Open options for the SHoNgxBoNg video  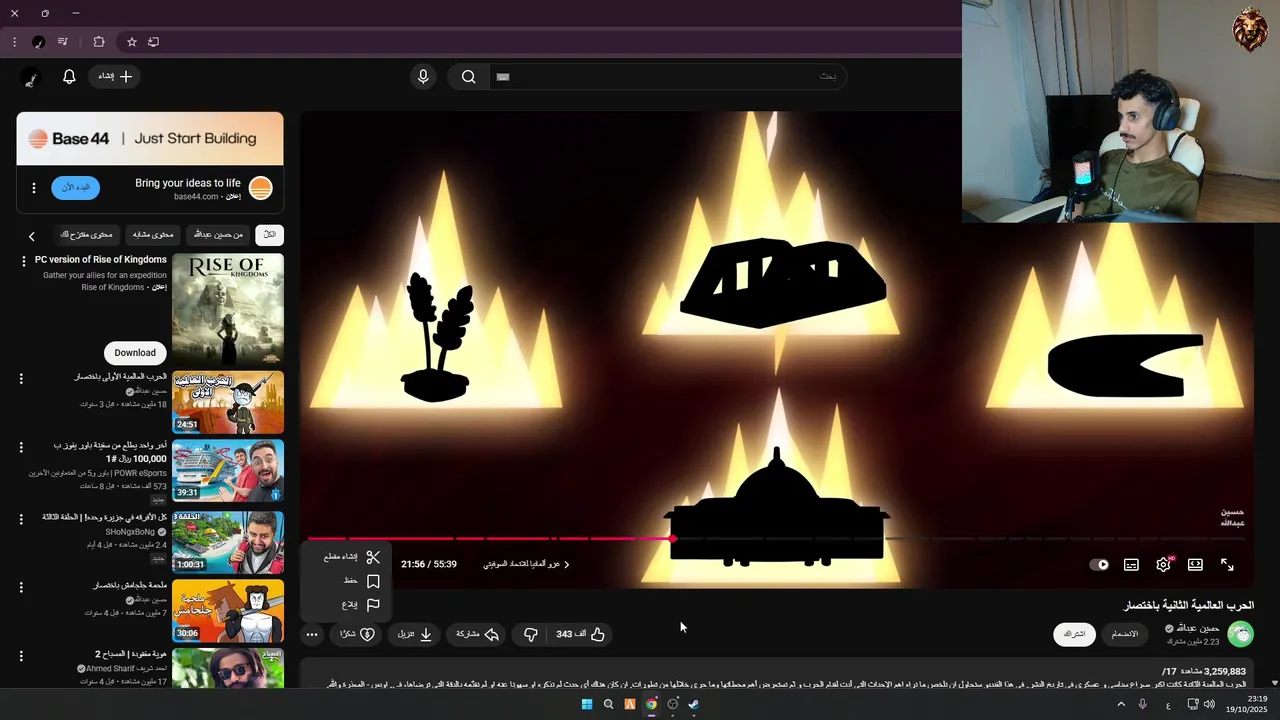[21, 519]
